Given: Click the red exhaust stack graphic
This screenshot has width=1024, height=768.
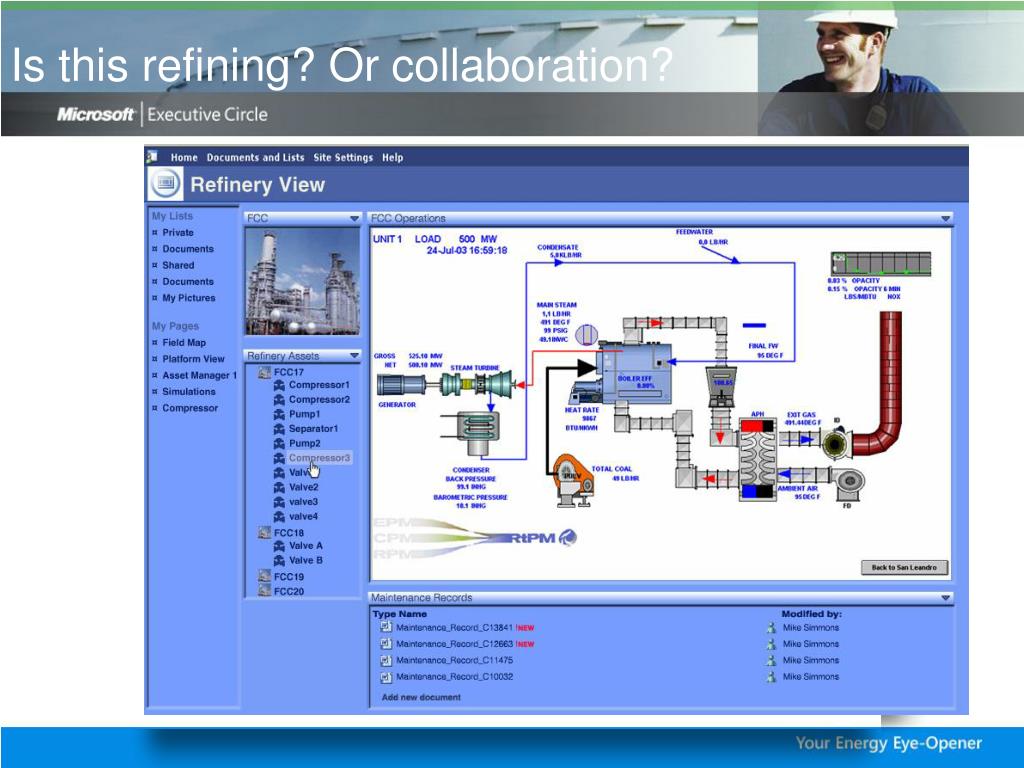Looking at the screenshot, I should pos(879,383).
